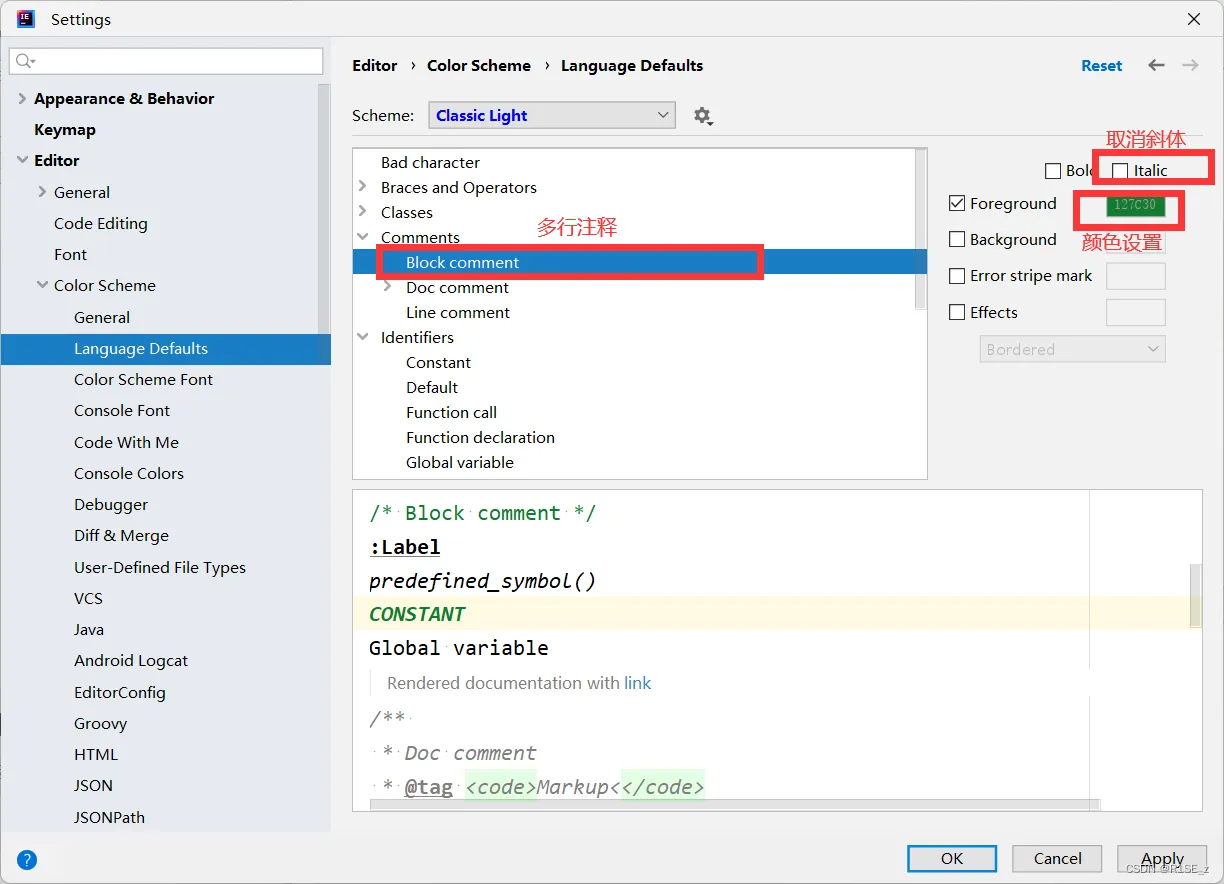Viewport: 1224px width, 884px height.
Task: Select Constant under Identifiers
Action: click(438, 362)
